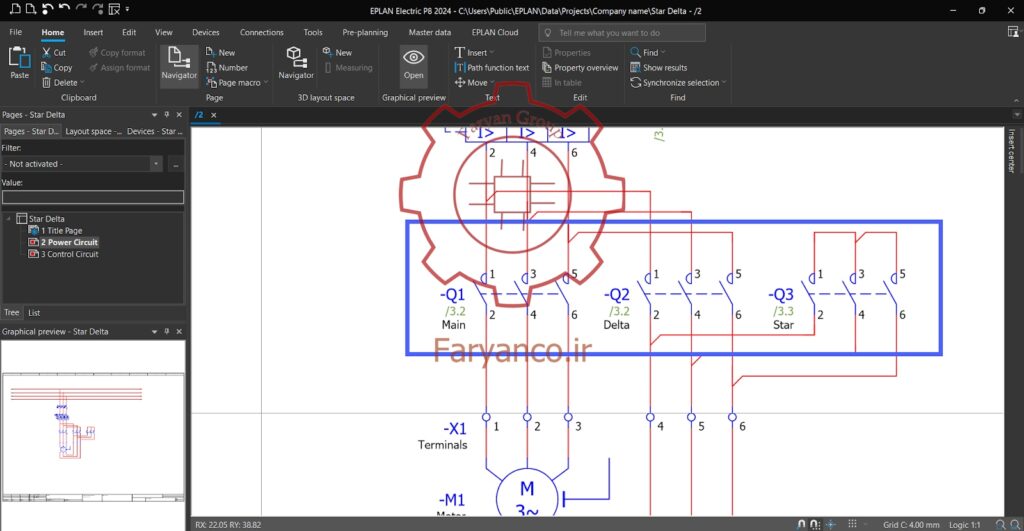Screen dimensions: 1024x531
Task: Click the Synchronize selection icon
Action: coord(635,82)
